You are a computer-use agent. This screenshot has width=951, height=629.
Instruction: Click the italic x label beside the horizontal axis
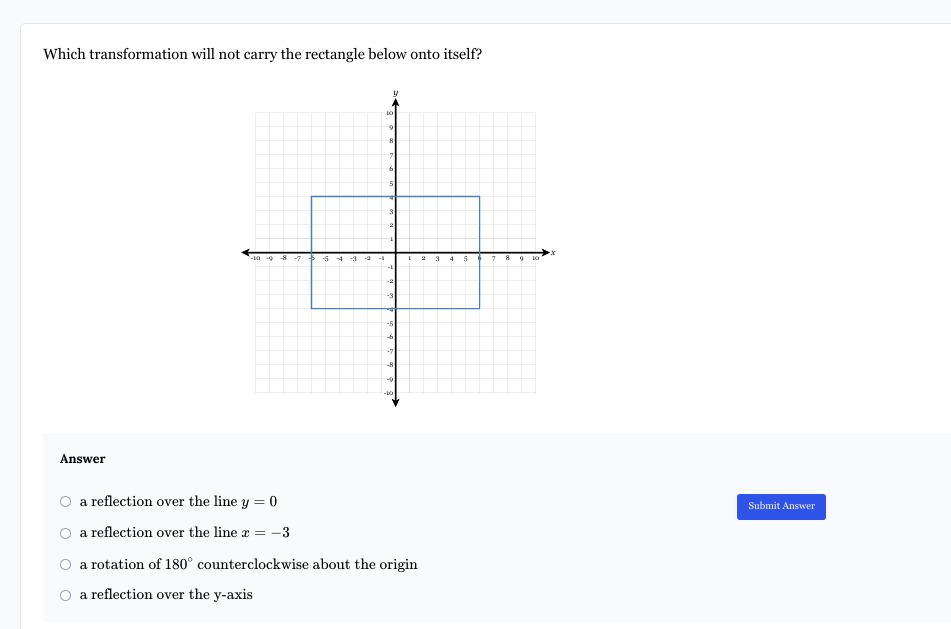click(553, 252)
